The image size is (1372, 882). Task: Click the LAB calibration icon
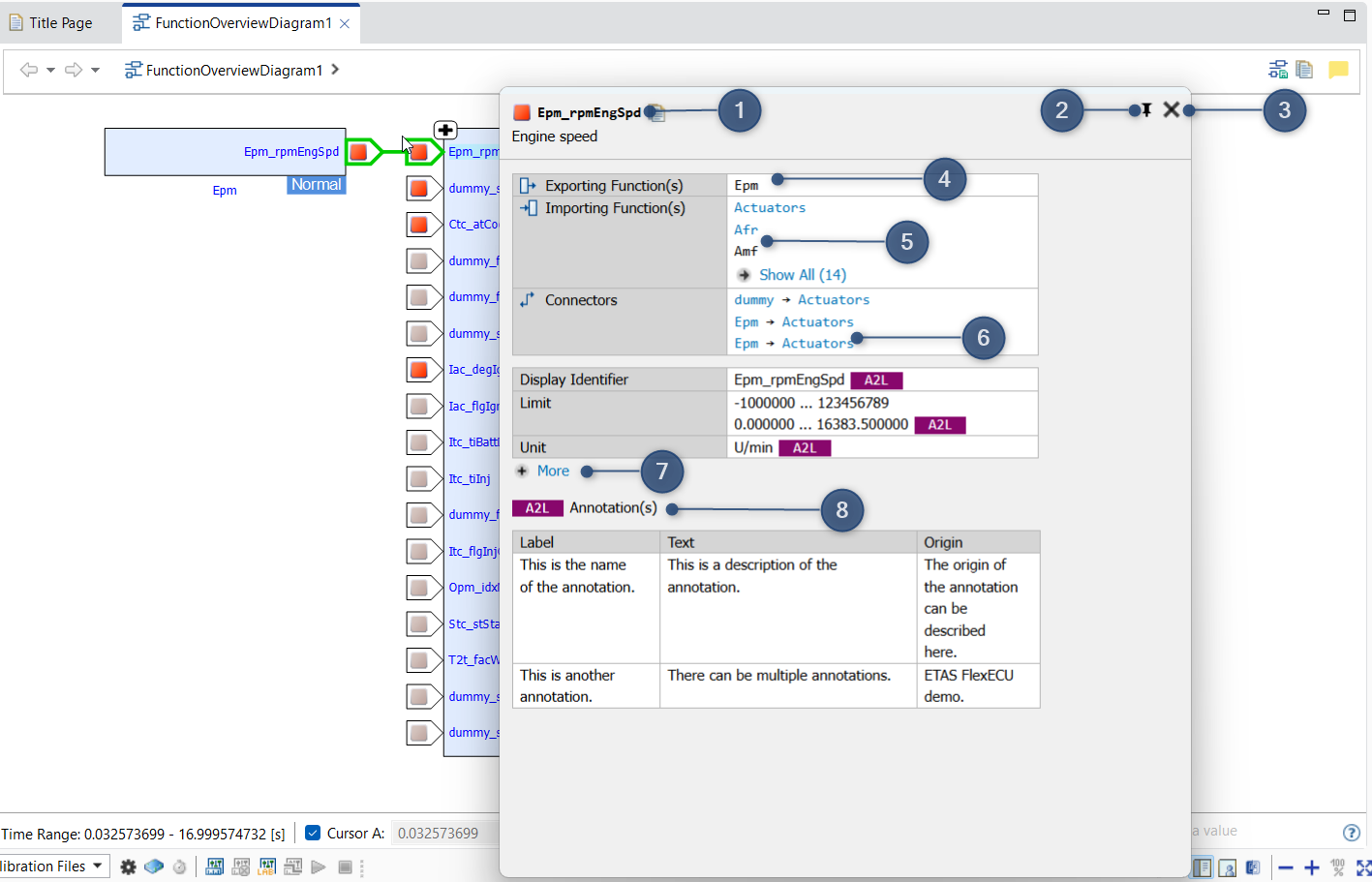point(267,867)
